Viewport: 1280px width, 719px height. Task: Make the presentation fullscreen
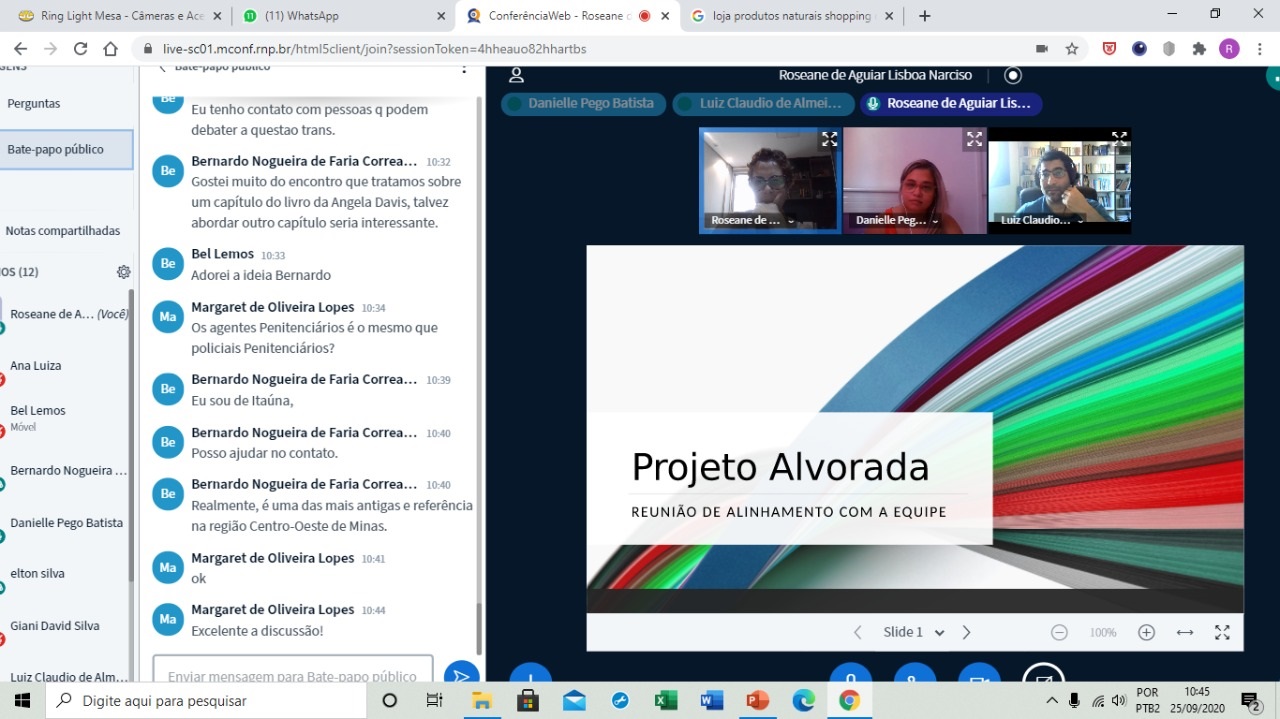(x=1222, y=632)
